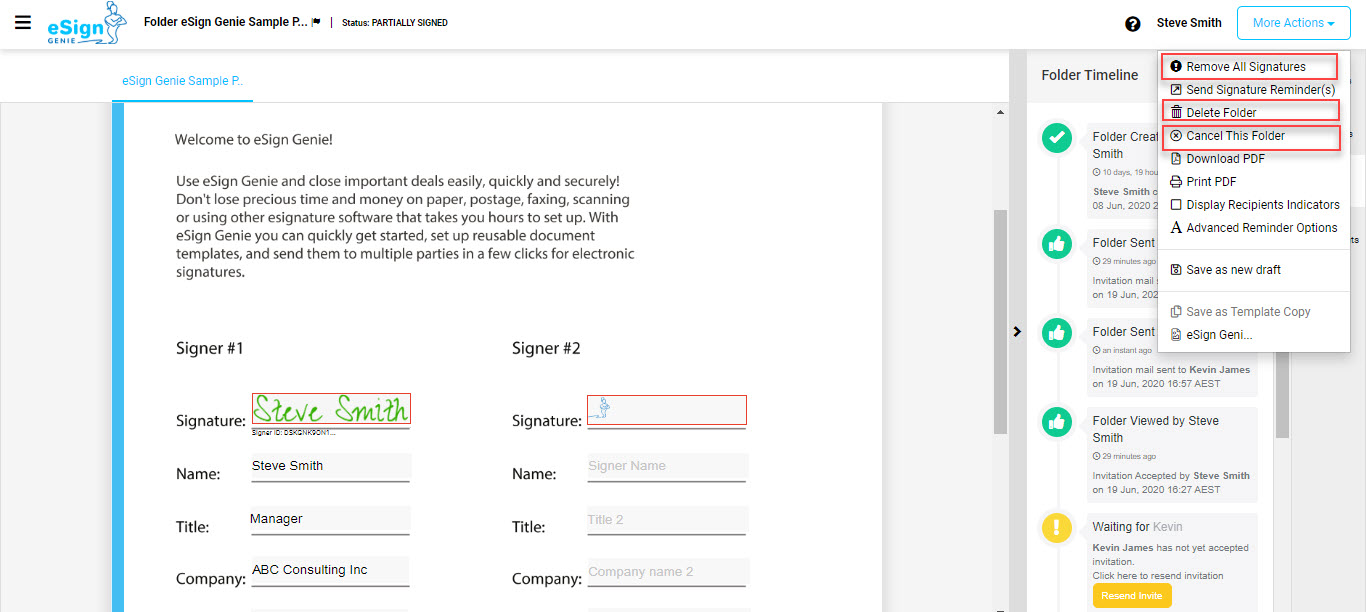
Task: Click the Folder Created checkmark marker
Action: pyautogui.click(x=1057, y=138)
